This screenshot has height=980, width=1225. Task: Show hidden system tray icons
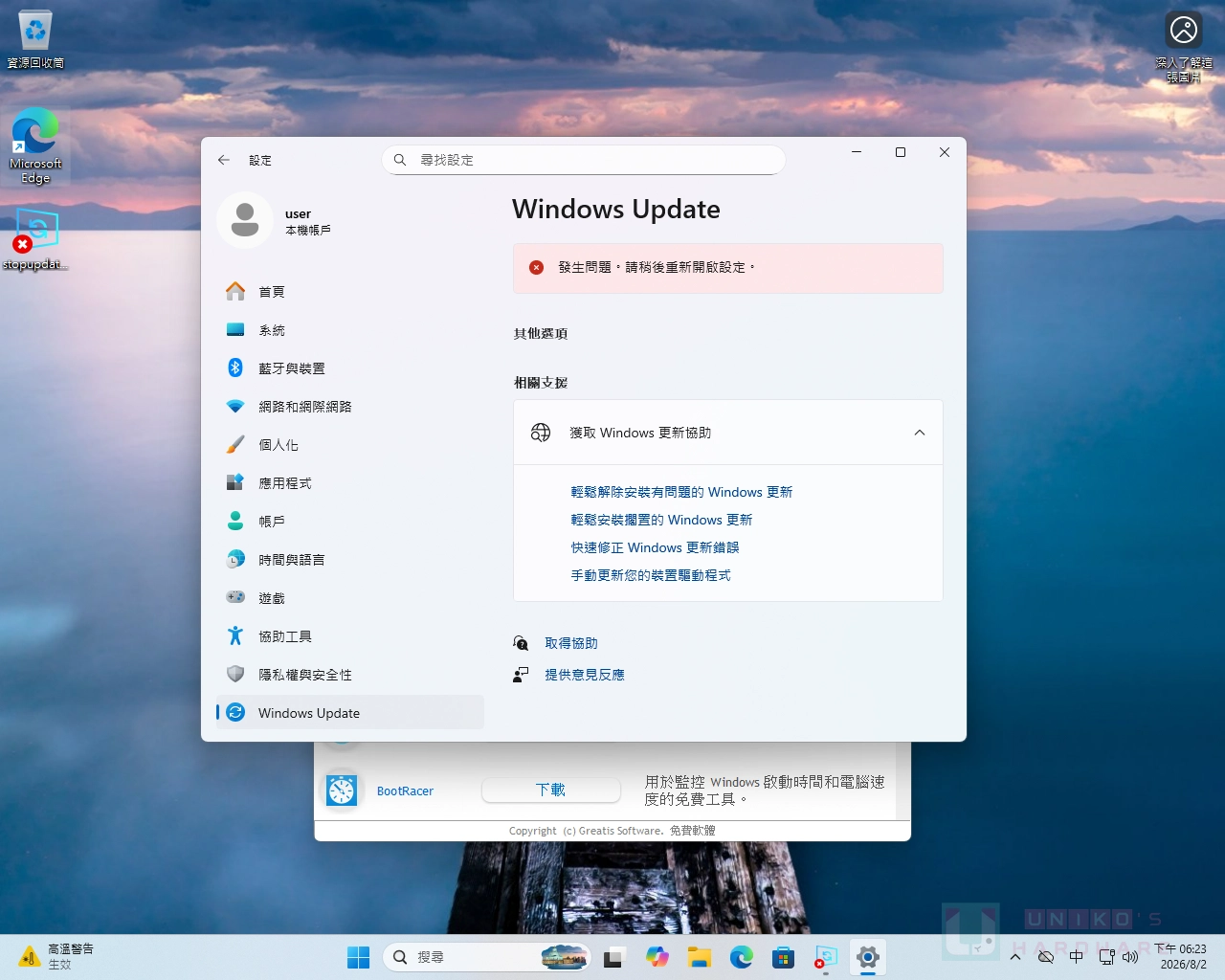click(x=1015, y=957)
